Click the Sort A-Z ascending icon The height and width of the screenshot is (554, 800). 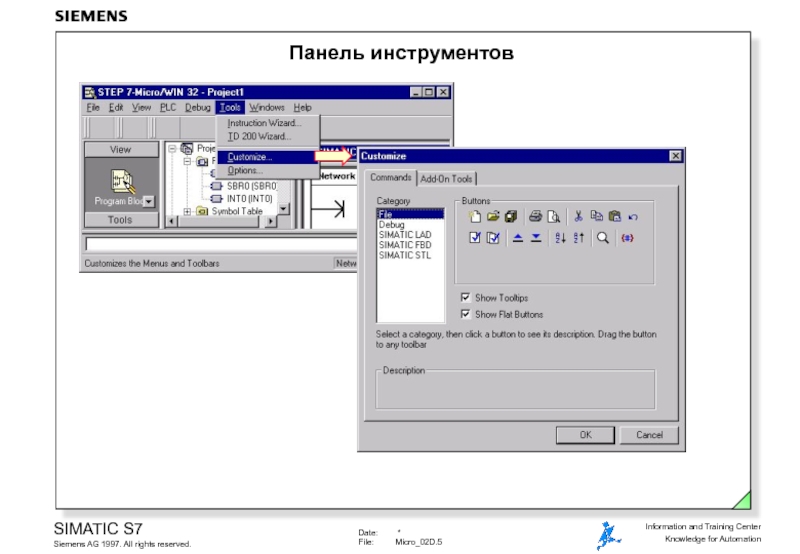[x=560, y=238]
